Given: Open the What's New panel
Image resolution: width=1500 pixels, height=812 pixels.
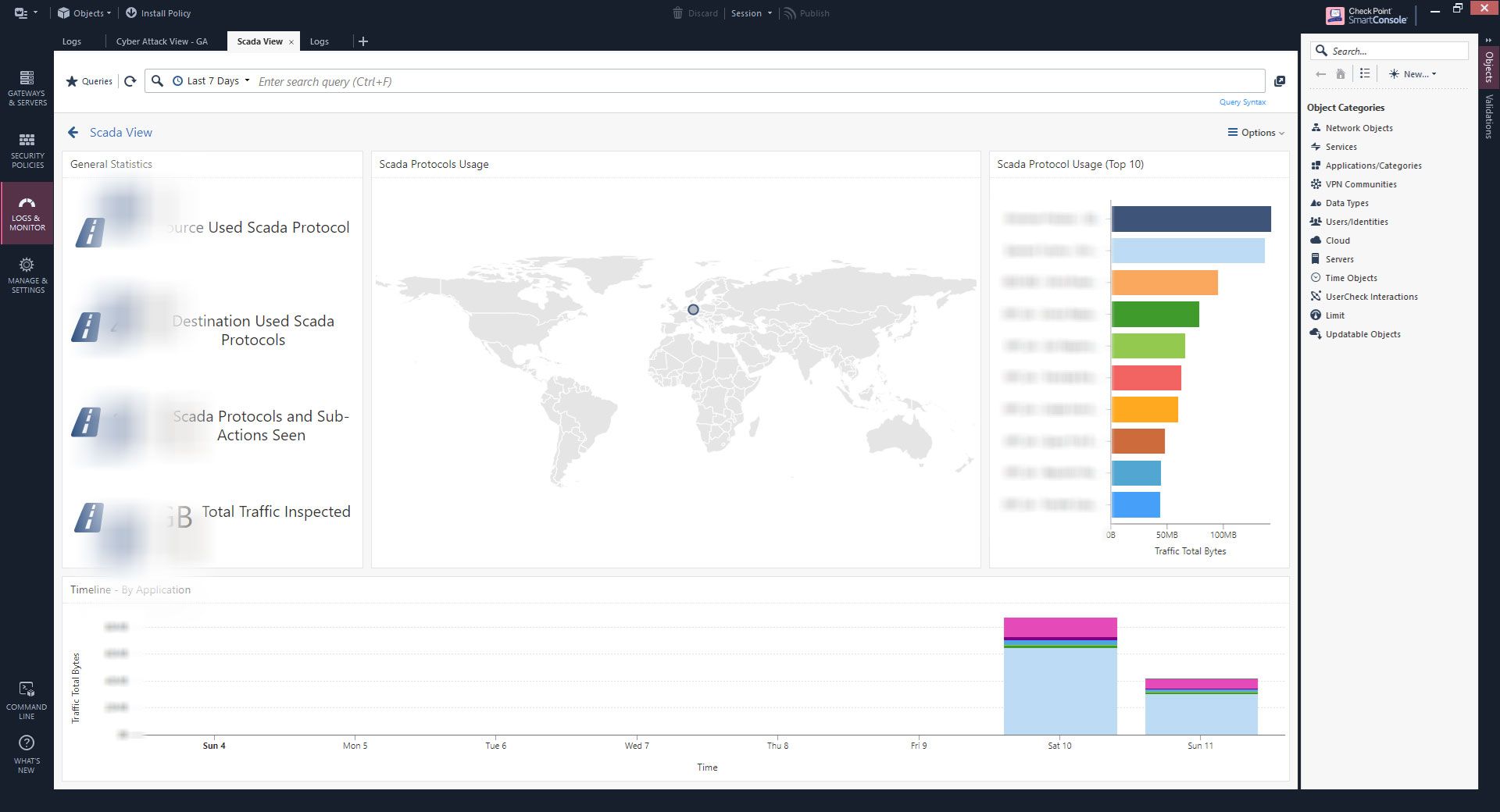Looking at the screenshot, I should pyautogui.click(x=27, y=754).
